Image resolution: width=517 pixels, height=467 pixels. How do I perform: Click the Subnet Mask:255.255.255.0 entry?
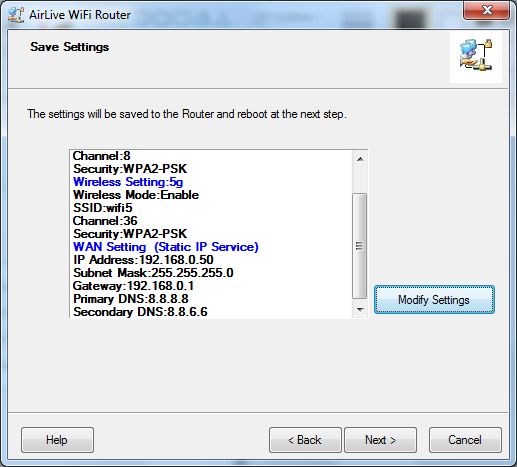[x=153, y=273]
